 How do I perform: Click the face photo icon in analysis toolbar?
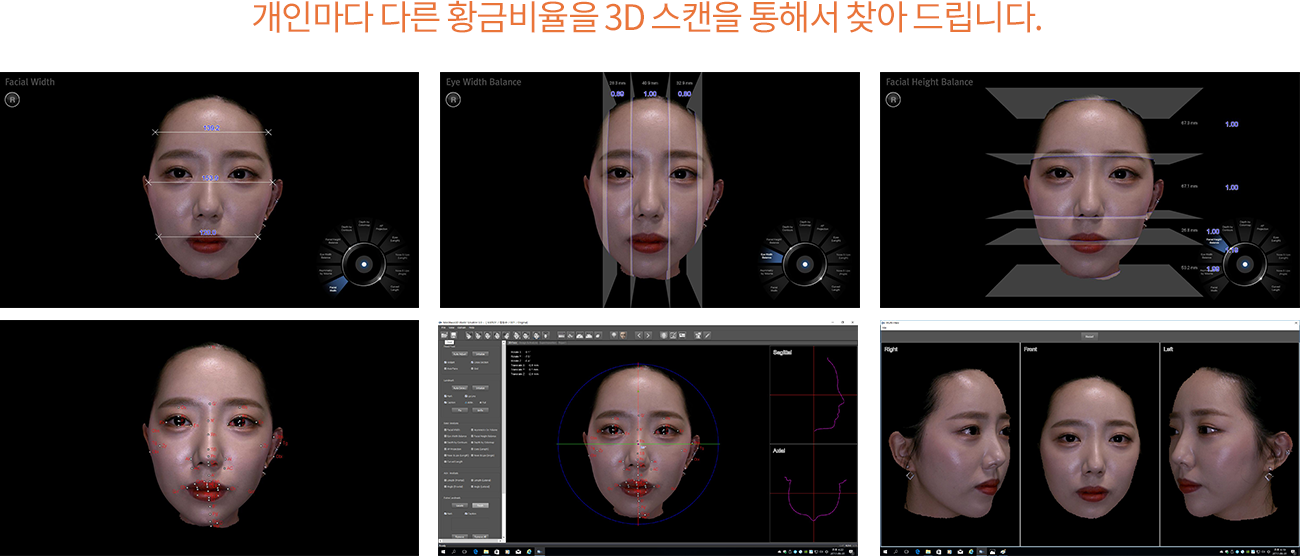[623, 335]
